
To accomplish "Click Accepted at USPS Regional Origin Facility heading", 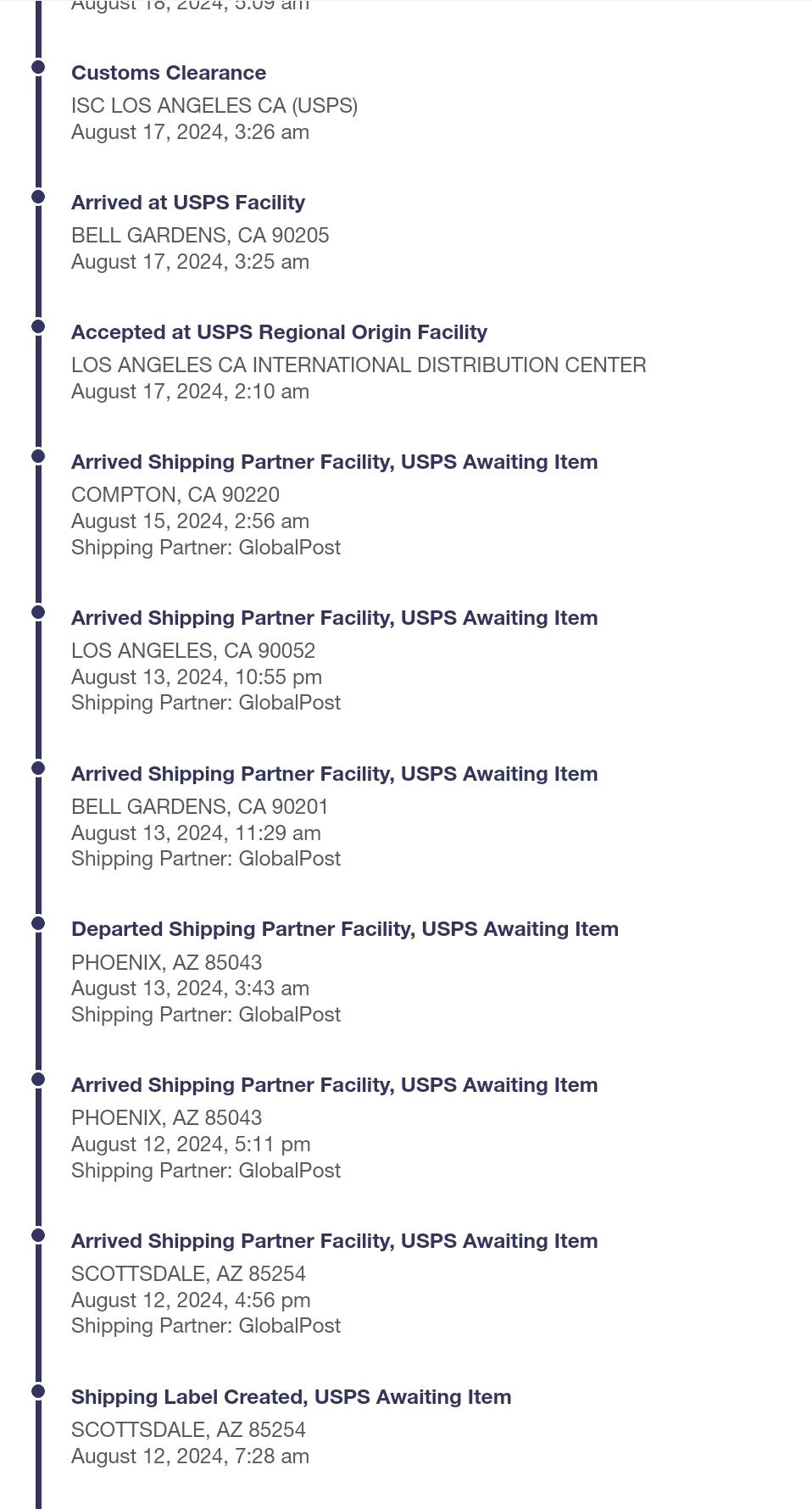I will [x=279, y=332].
